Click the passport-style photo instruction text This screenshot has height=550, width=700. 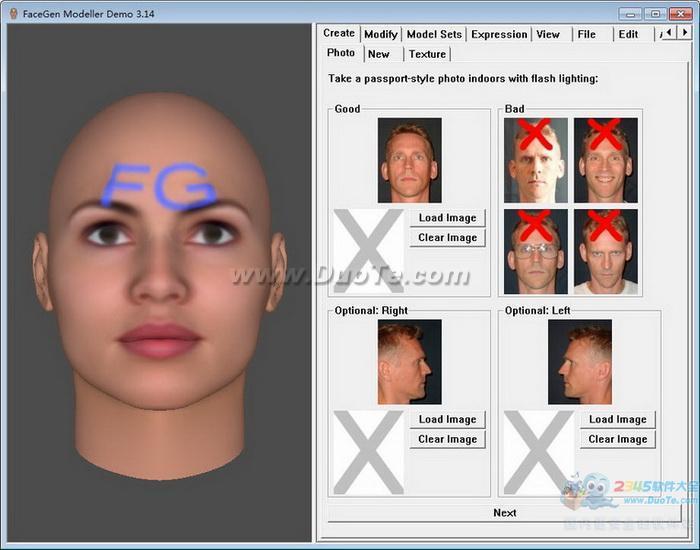pyautogui.click(x=463, y=79)
